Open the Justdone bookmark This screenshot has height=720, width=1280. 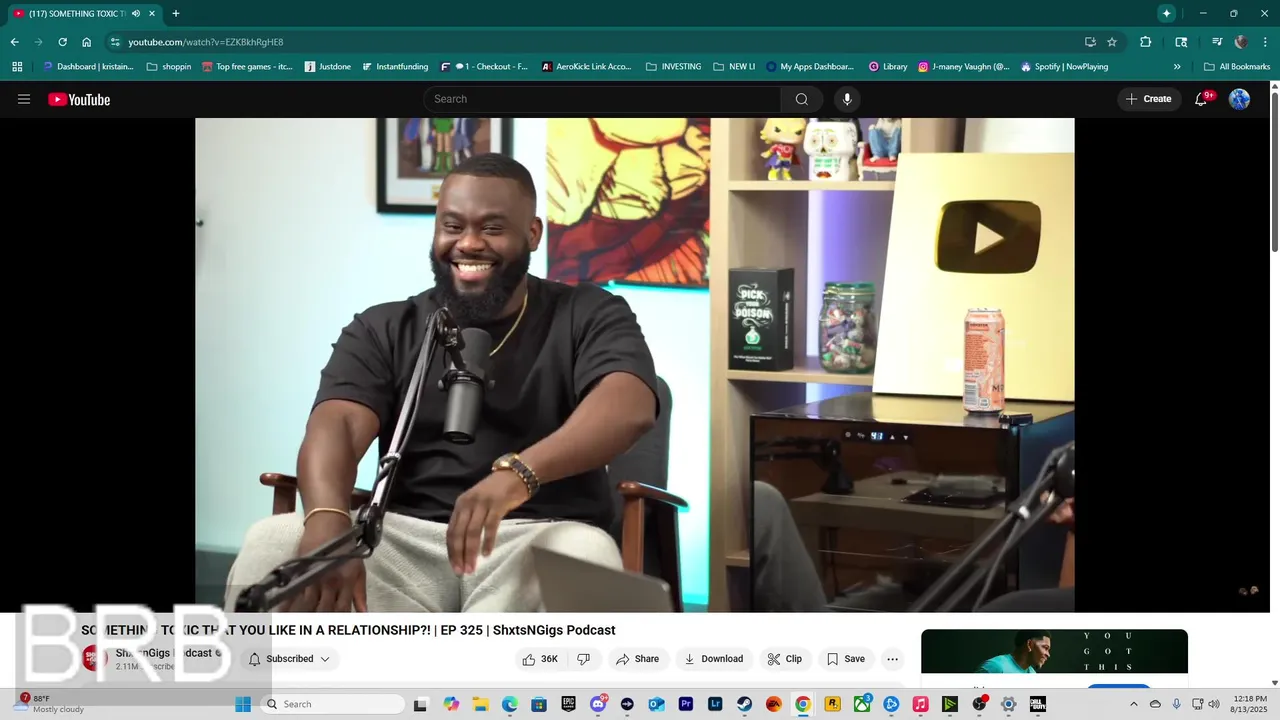point(327,67)
